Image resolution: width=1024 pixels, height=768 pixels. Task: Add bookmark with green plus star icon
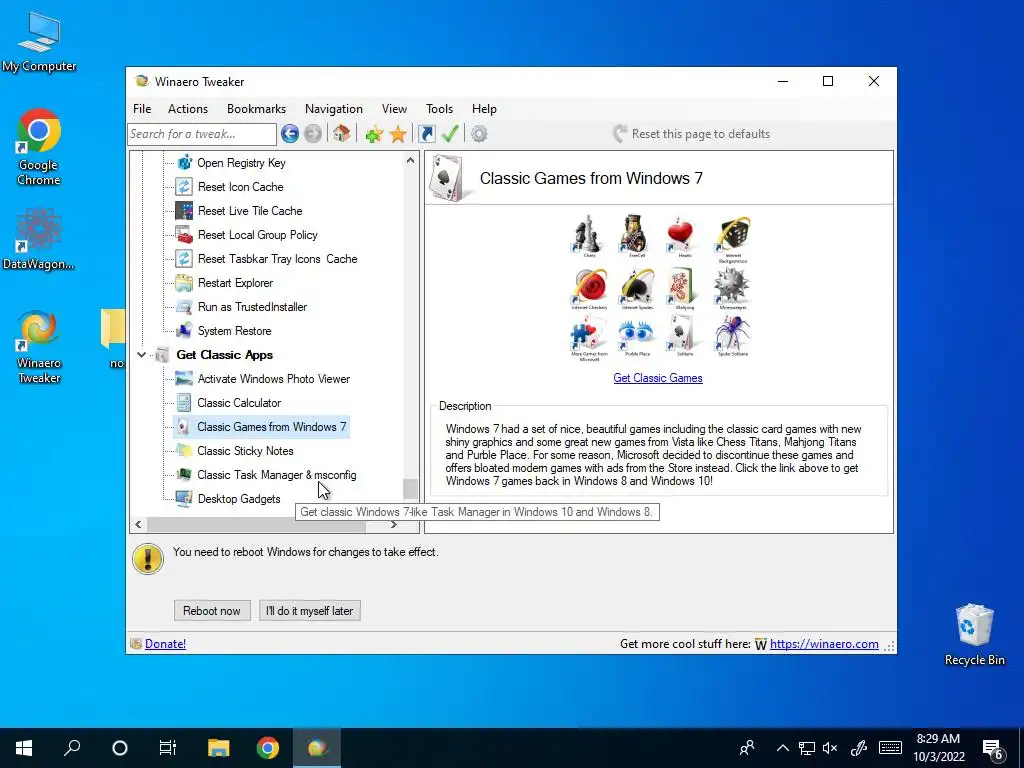374,134
